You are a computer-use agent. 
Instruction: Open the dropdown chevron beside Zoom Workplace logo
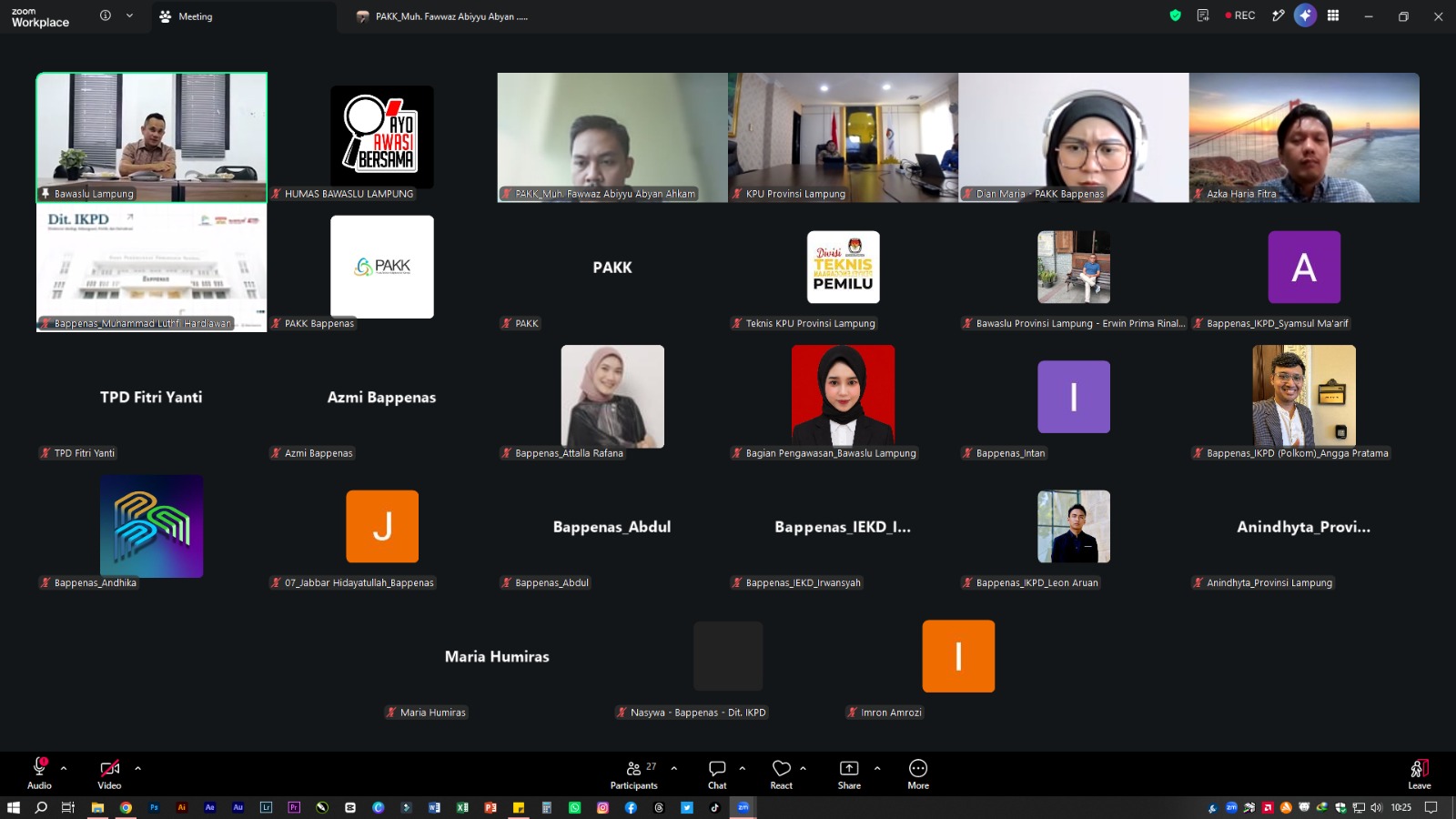pyautogui.click(x=129, y=15)
